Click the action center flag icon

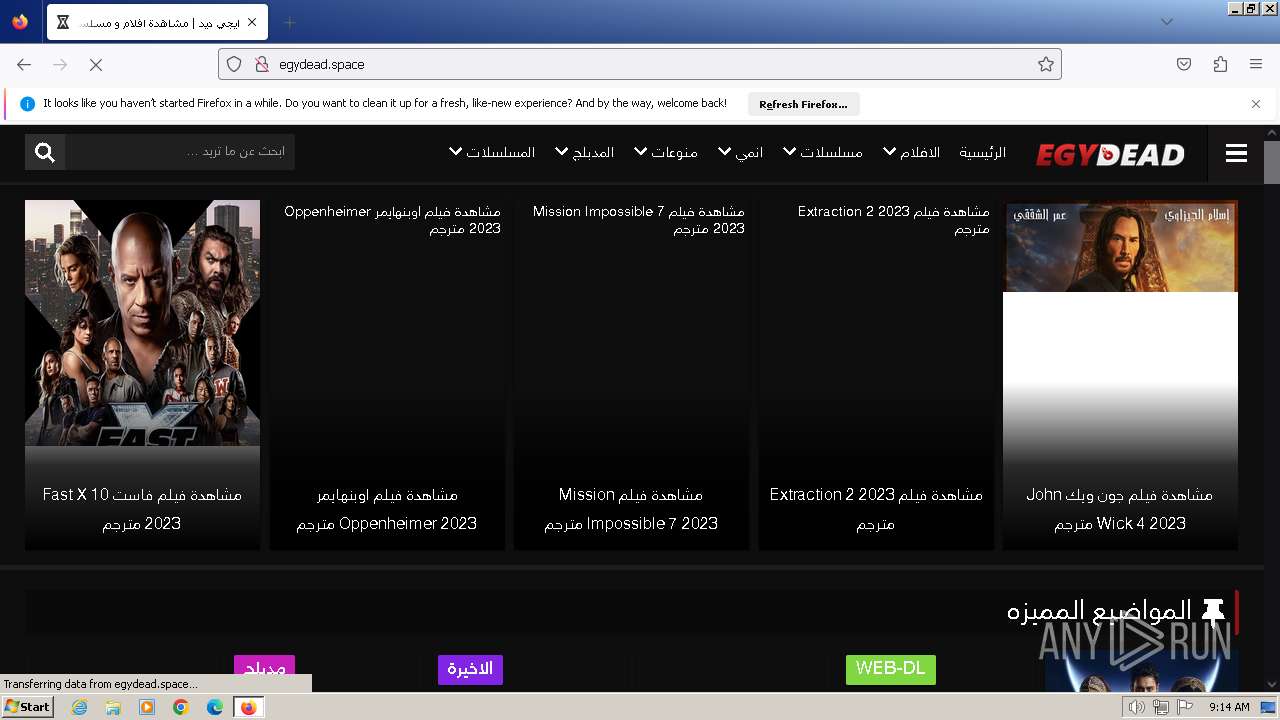pos(1186,707)
